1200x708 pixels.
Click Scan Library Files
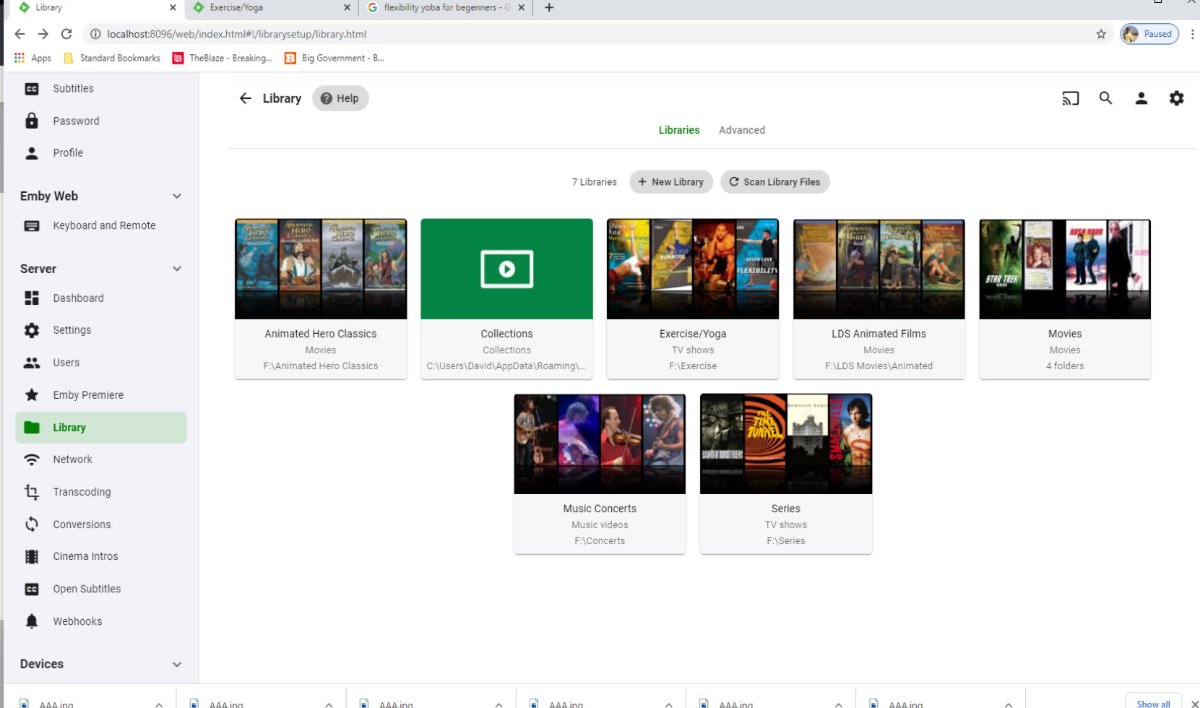pyautogui.click(x=774, y=181)
